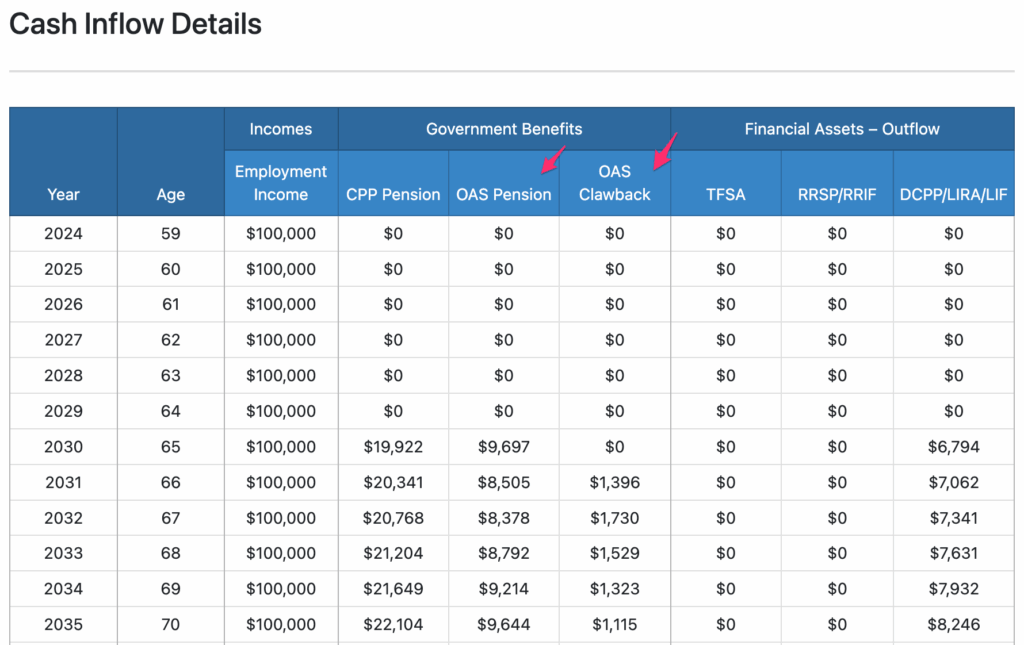Click the Employment Income column header
Viewport: 1024px width, 645px height.
coord(281,183)
